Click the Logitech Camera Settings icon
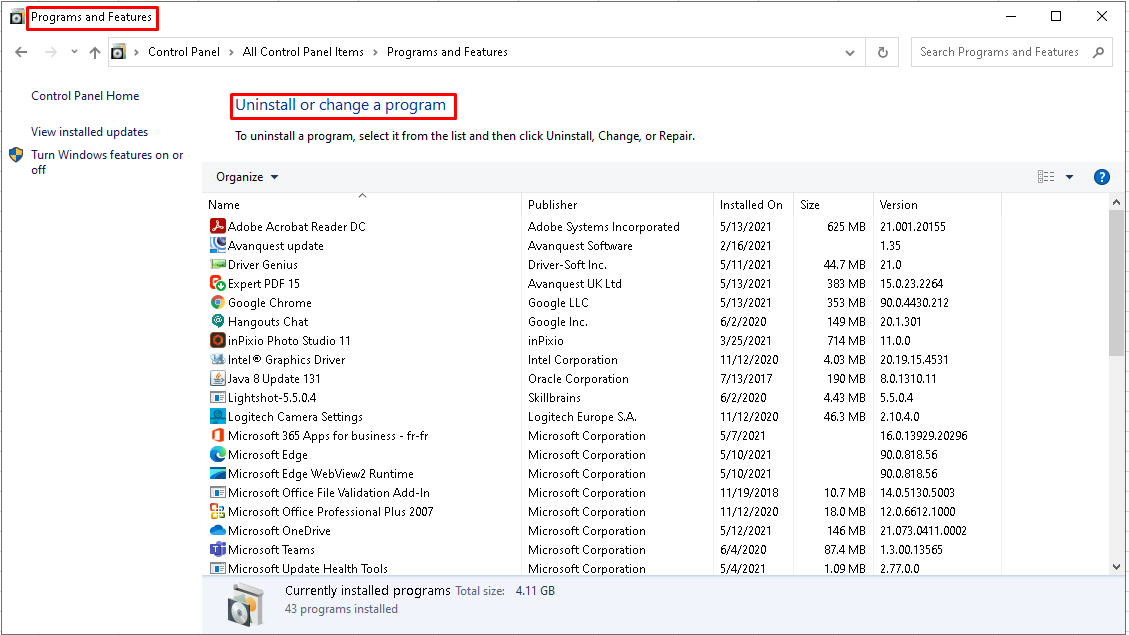 pyautogui.click(x=217, y=416)
